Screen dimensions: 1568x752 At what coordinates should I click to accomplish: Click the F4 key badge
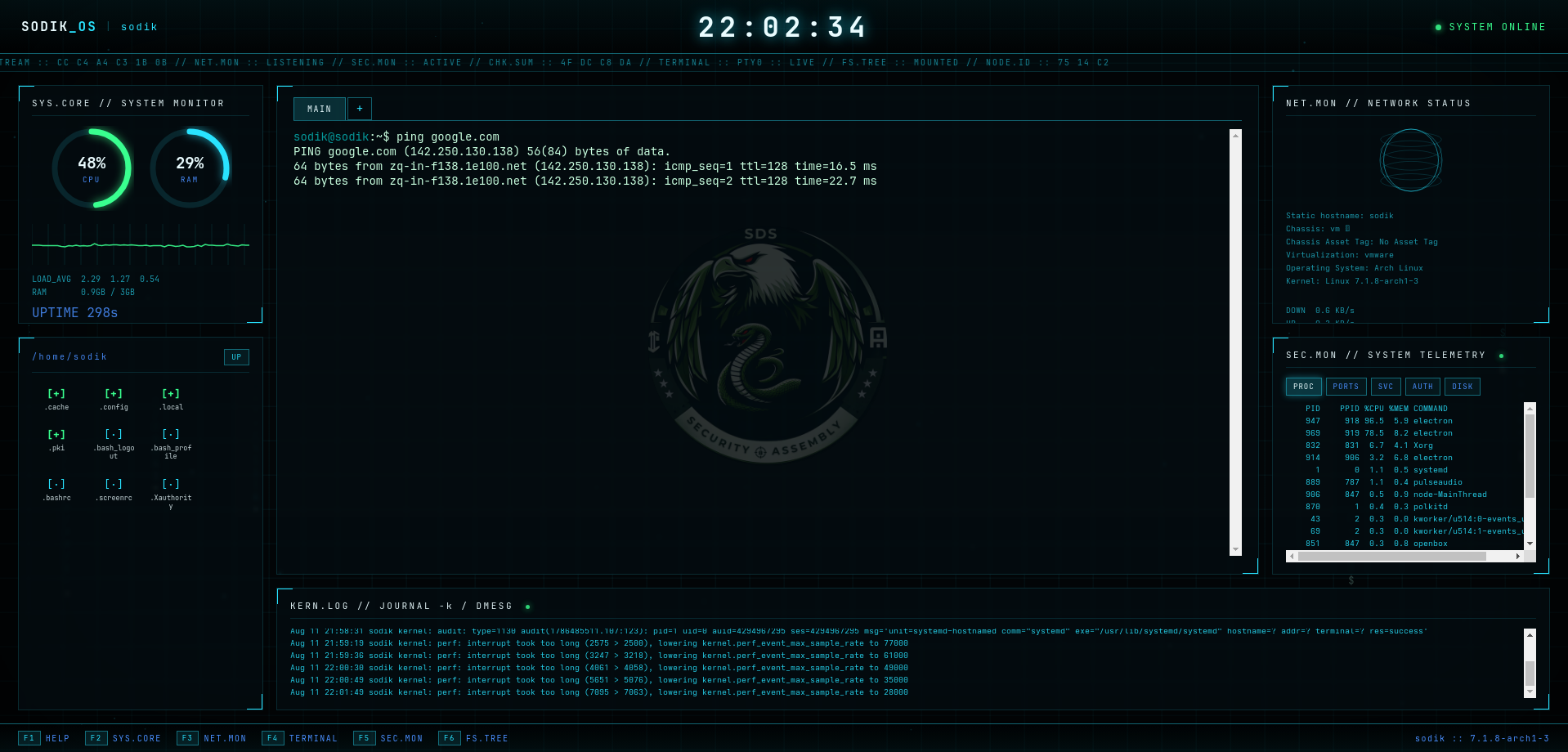coord(272,738)
